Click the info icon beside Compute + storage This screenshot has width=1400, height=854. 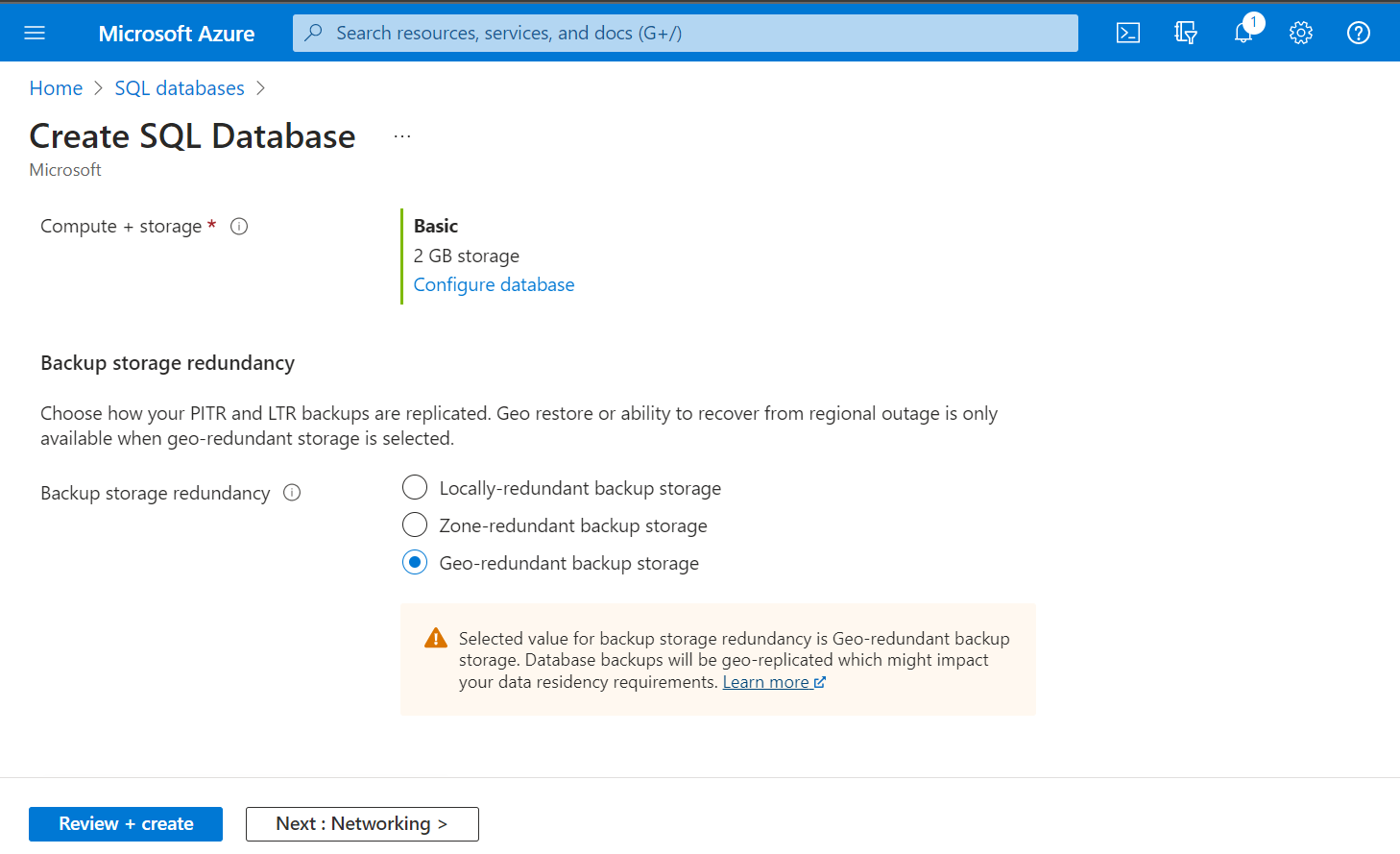[239, 227]
